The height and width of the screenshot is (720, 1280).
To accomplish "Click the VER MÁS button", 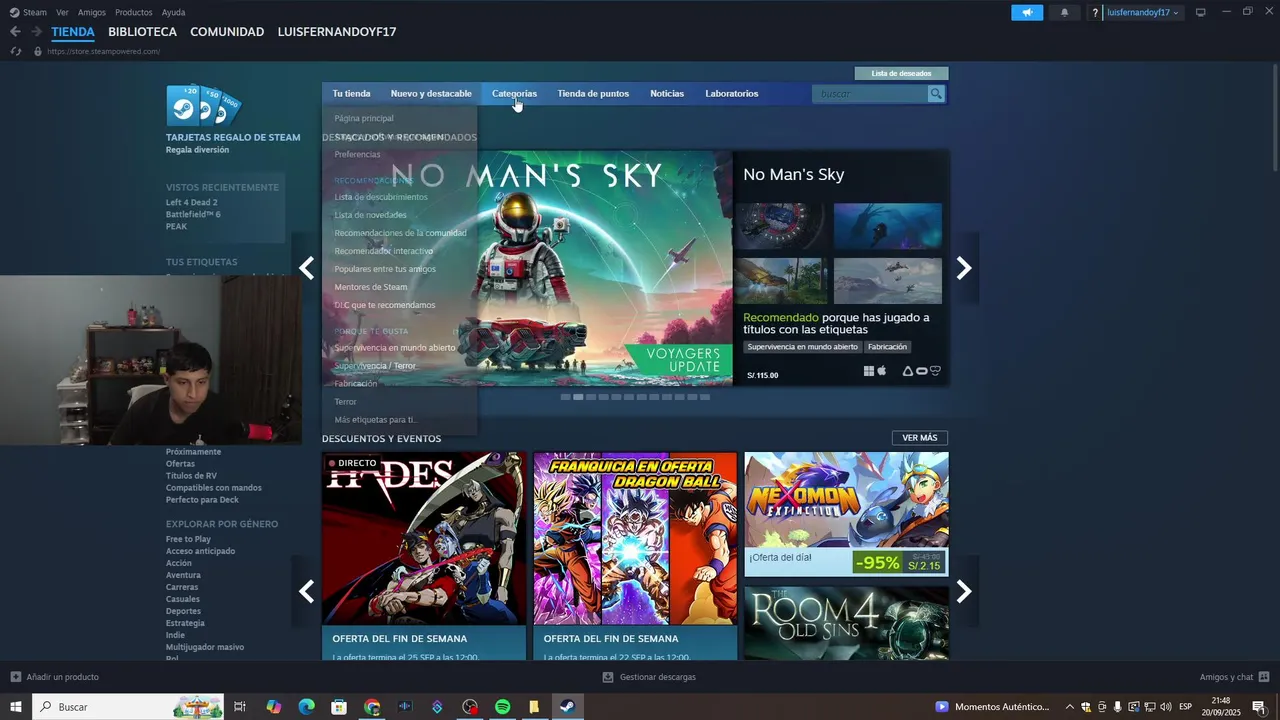I will [x=920, y=438].
